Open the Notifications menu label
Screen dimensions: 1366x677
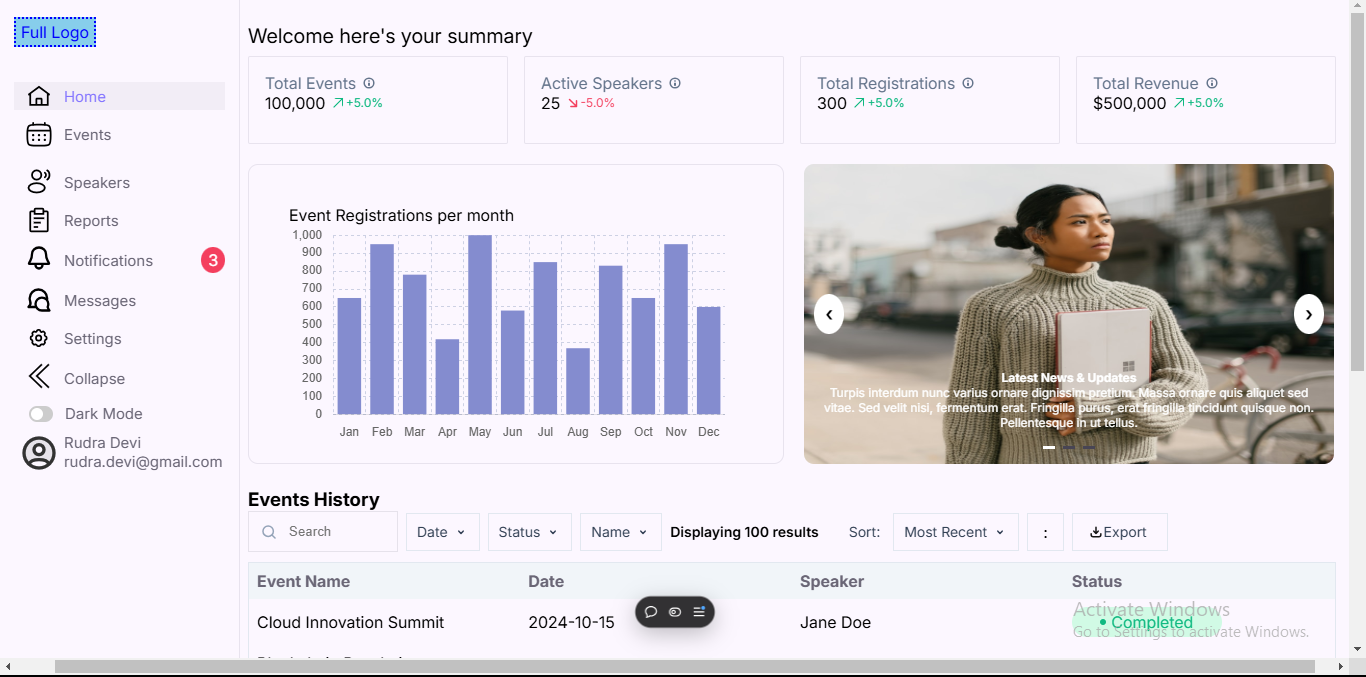tap(108, 260)
